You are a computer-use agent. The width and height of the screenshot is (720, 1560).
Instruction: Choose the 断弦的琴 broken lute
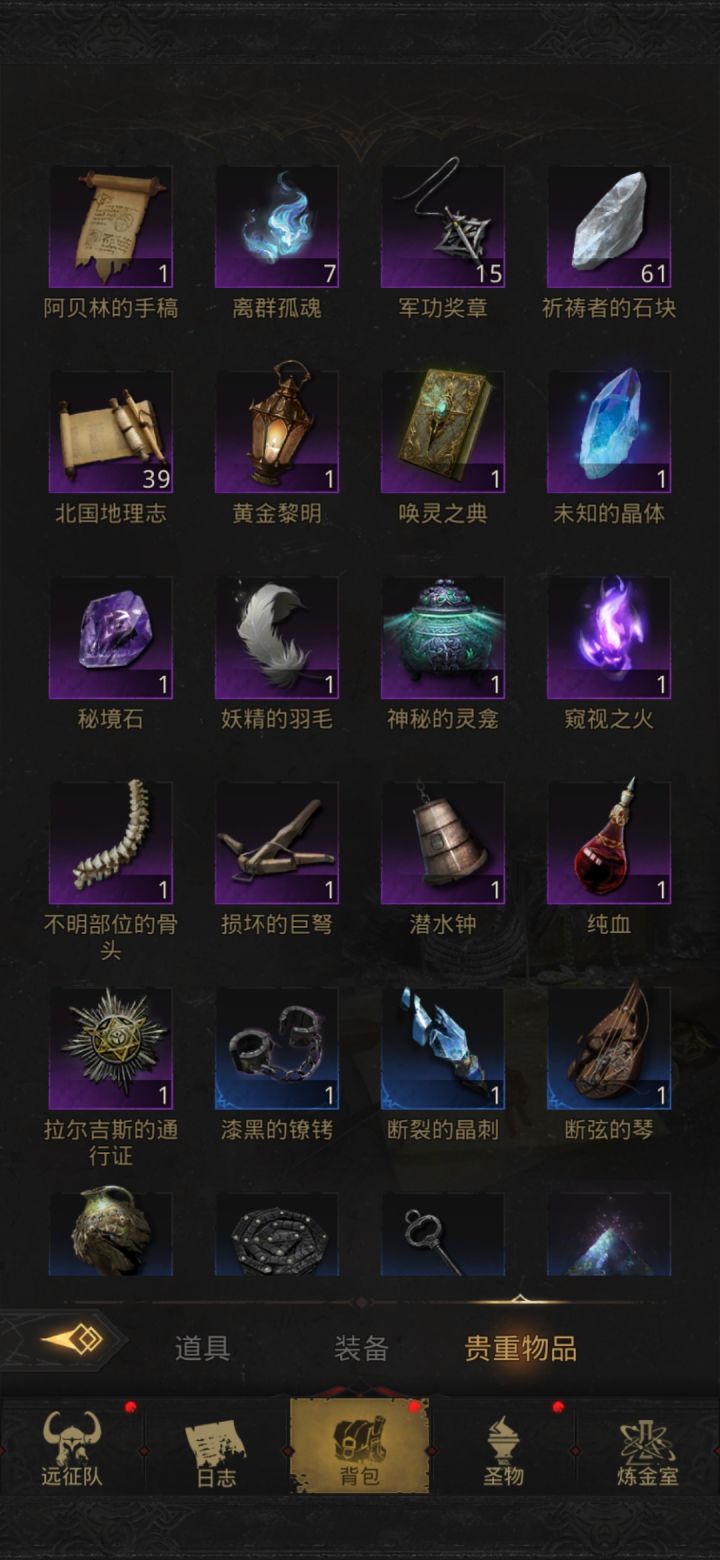tap(608, 1049)
